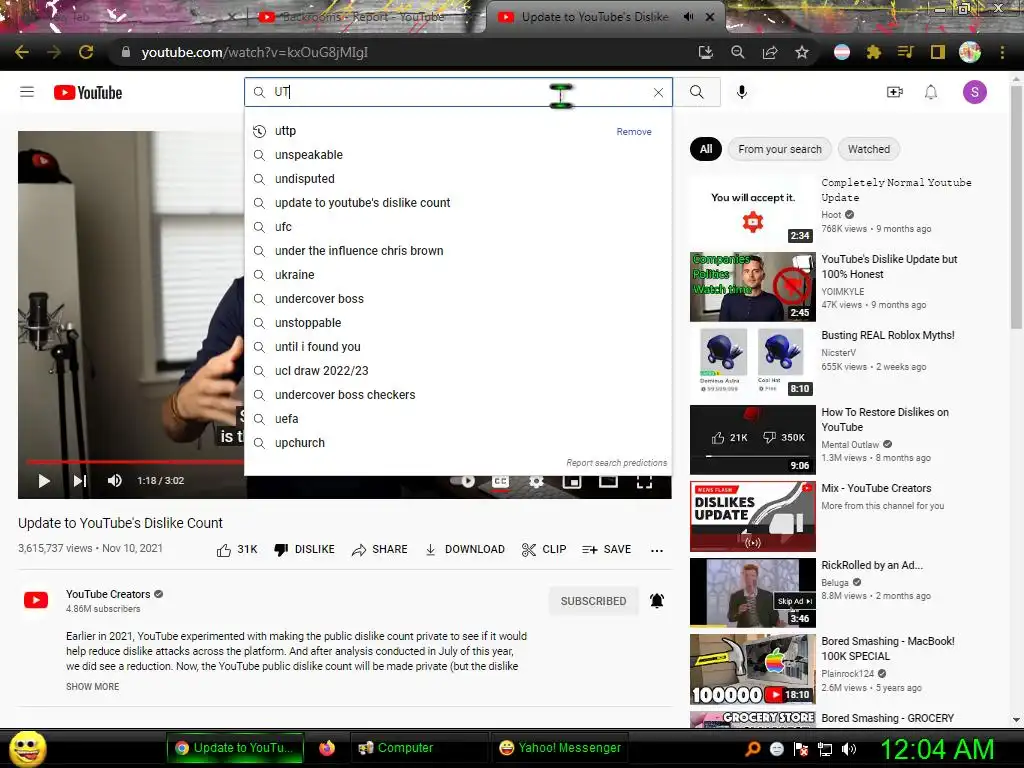This screenshot has width=1024, height=768.
Task: Skip to next video
Action: pos(80,481)
